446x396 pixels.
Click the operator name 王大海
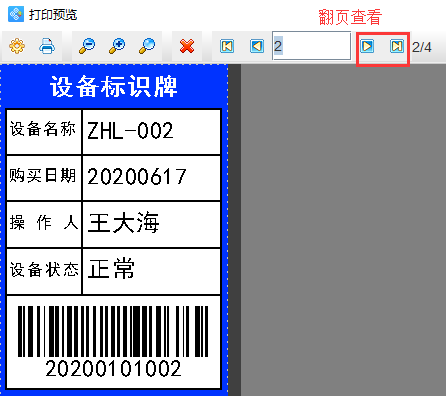point(124,222)
